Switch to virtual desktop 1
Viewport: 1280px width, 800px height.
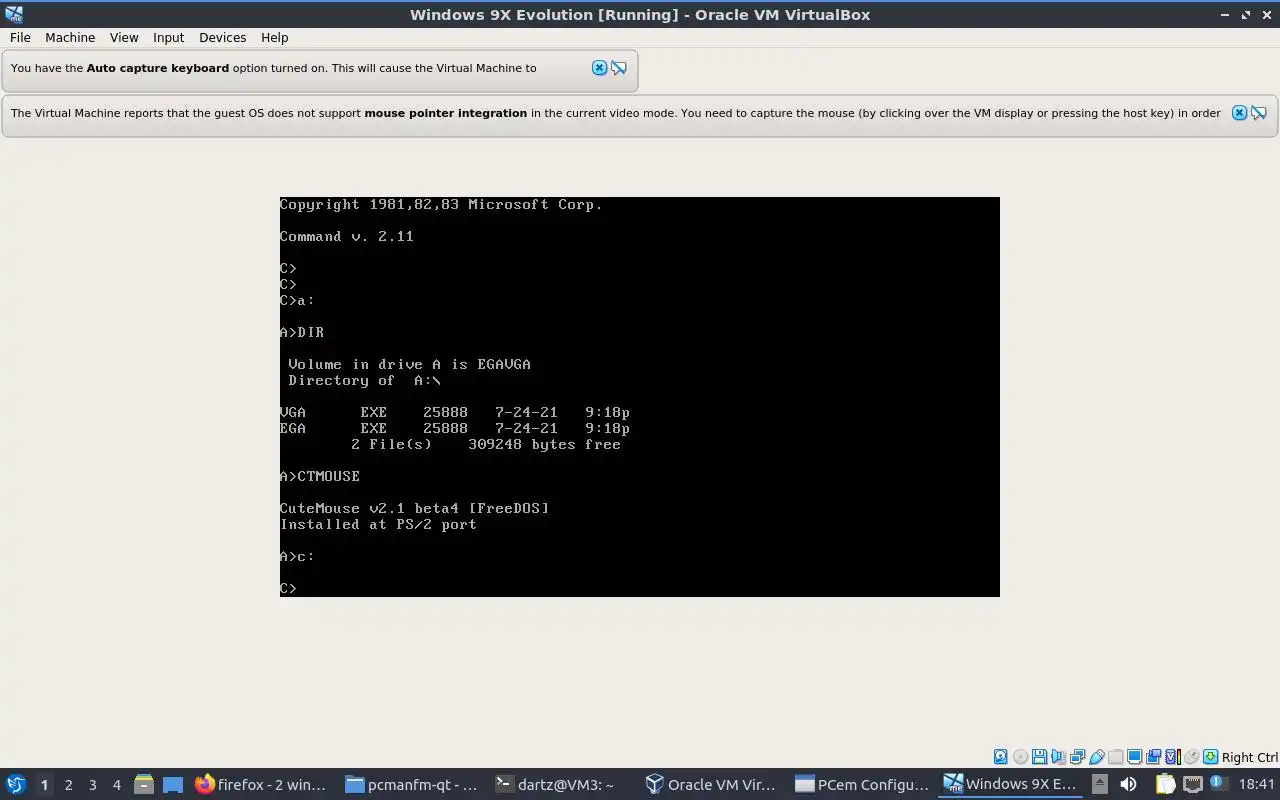[44, 785]
